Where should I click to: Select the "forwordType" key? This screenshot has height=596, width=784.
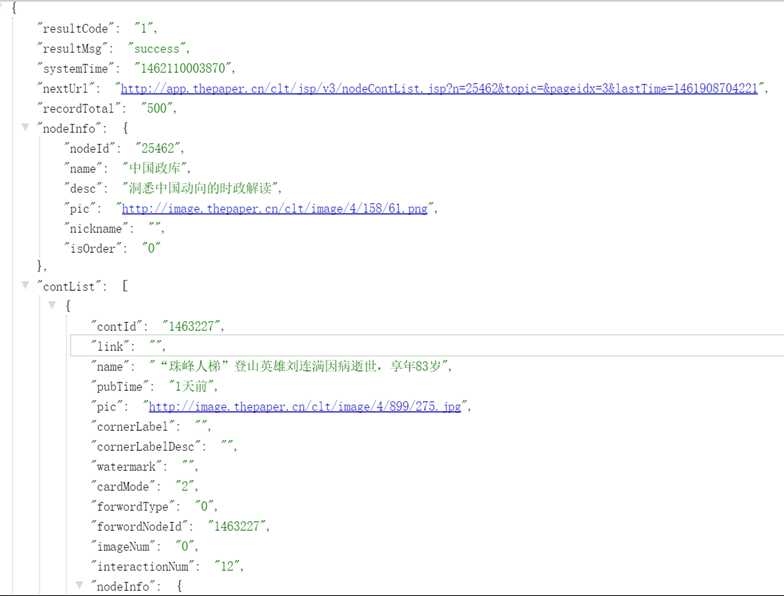pos(135,506)
